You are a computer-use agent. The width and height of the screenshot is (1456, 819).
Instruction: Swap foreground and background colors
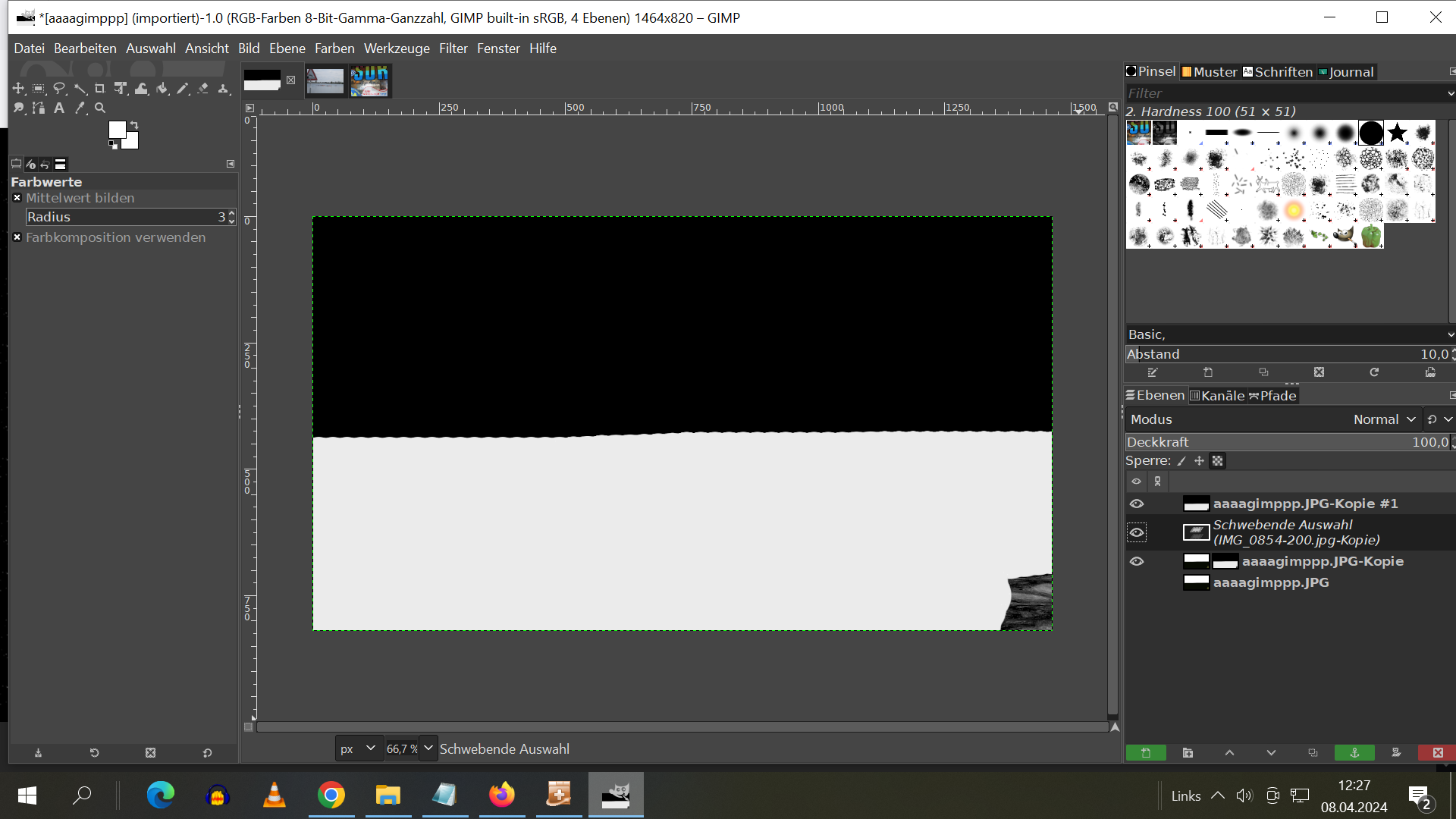(134, 124)
